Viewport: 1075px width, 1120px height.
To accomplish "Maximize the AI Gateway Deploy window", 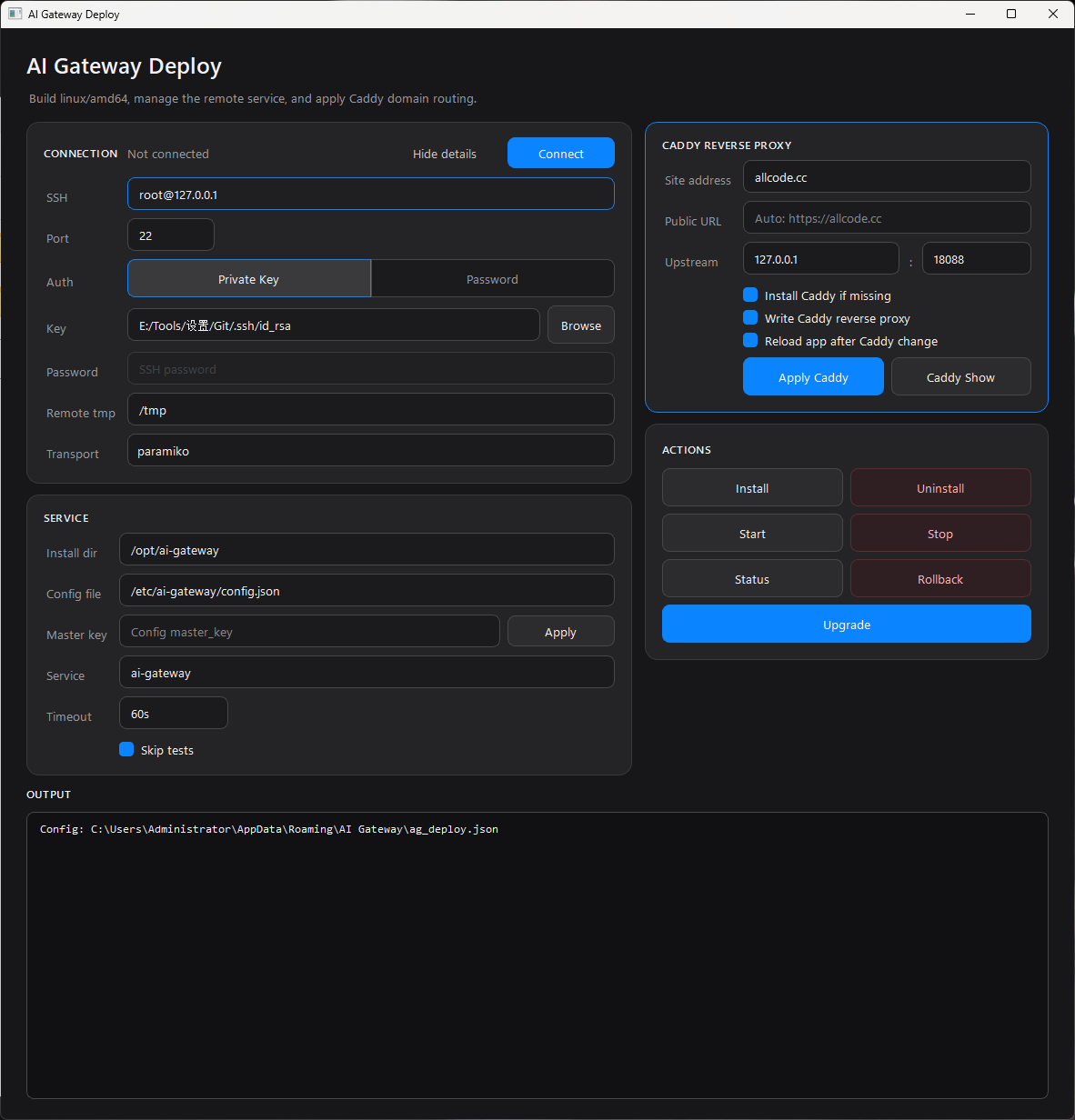I will pyautogui.click(x=1011, y=14).
